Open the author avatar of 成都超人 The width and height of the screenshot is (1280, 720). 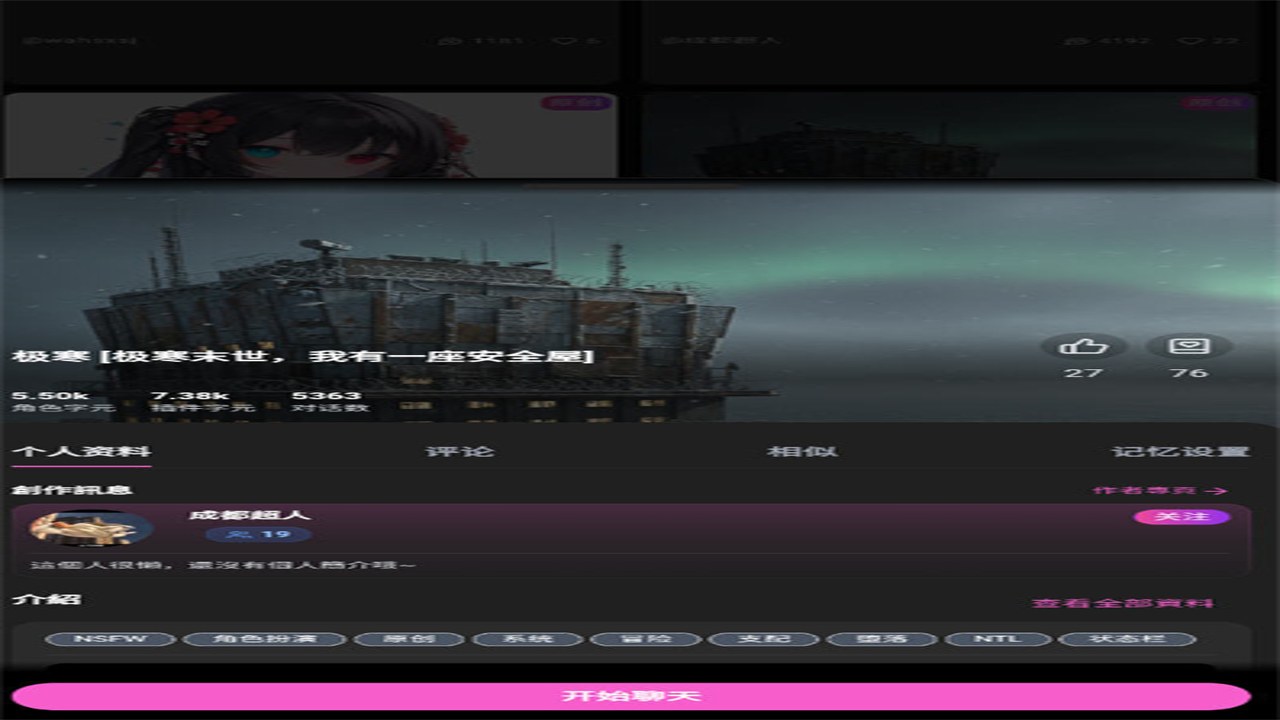coord(91,528)
